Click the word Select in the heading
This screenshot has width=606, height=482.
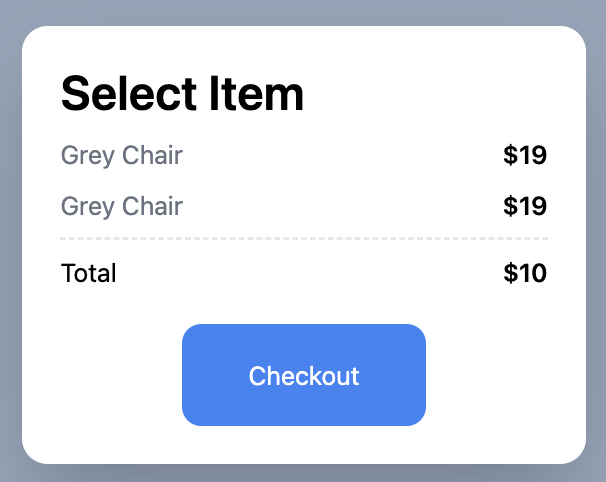[129, 94]
